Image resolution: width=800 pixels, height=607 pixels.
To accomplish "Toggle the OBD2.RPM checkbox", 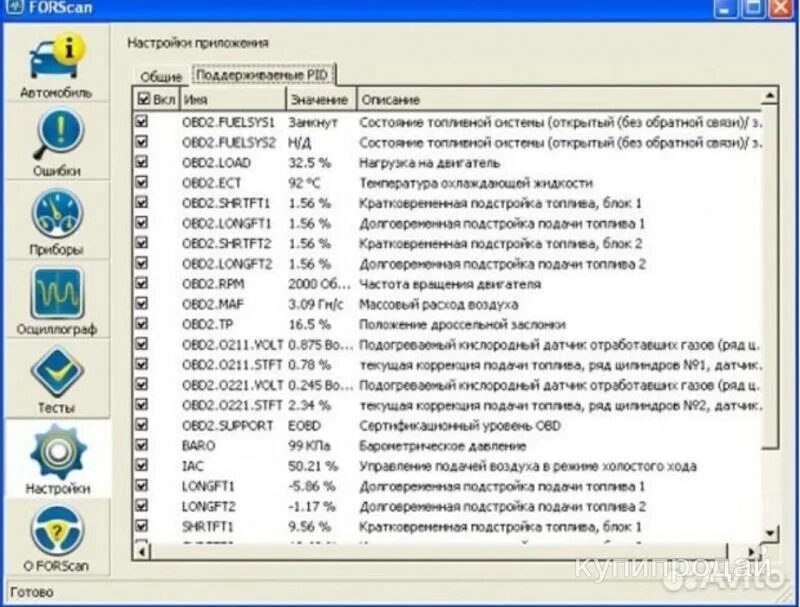I will pyautogui.click(x=142, y=284).
